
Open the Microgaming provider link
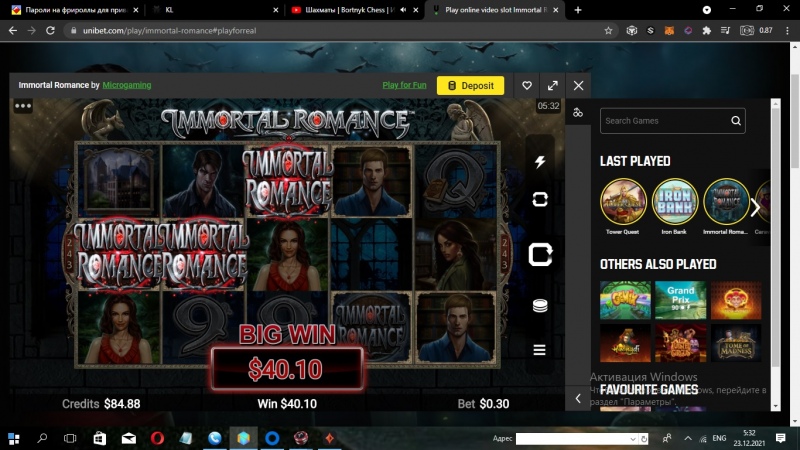click(x=127, y=85)
